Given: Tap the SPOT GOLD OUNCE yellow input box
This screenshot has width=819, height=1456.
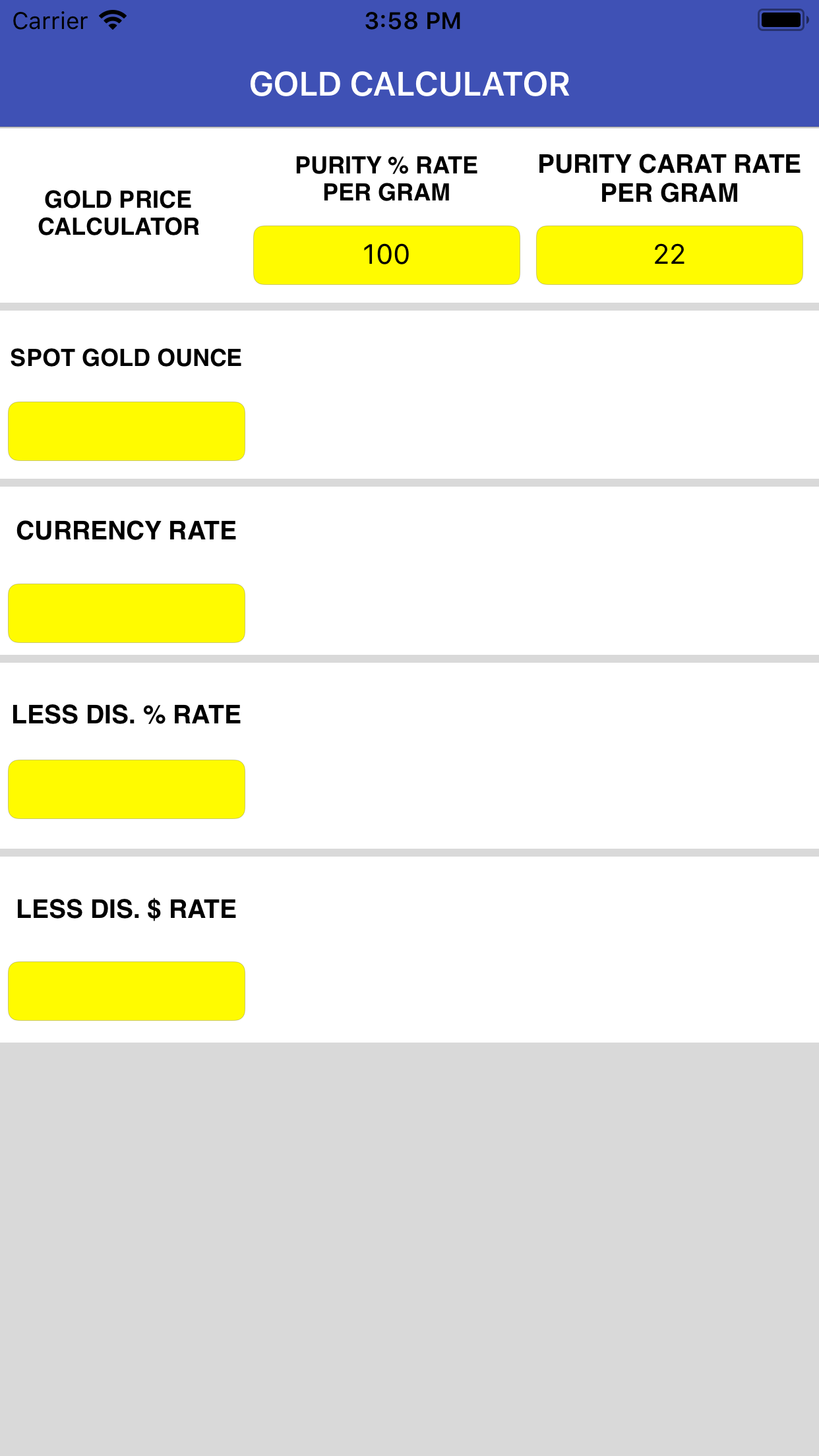Looking at the screenshot, I should [126, 431].
